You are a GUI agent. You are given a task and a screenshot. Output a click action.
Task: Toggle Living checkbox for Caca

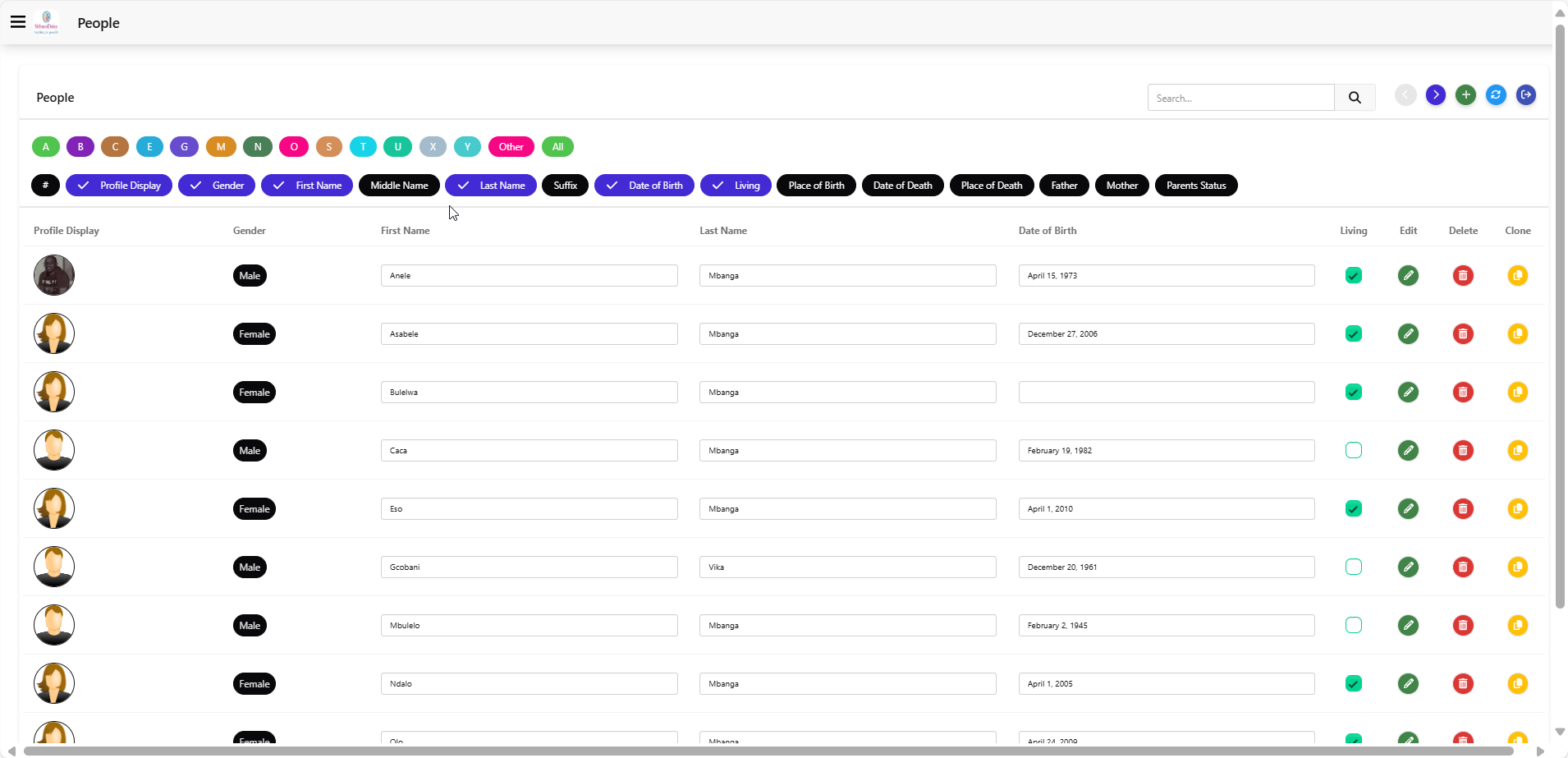coord(1354,450)
